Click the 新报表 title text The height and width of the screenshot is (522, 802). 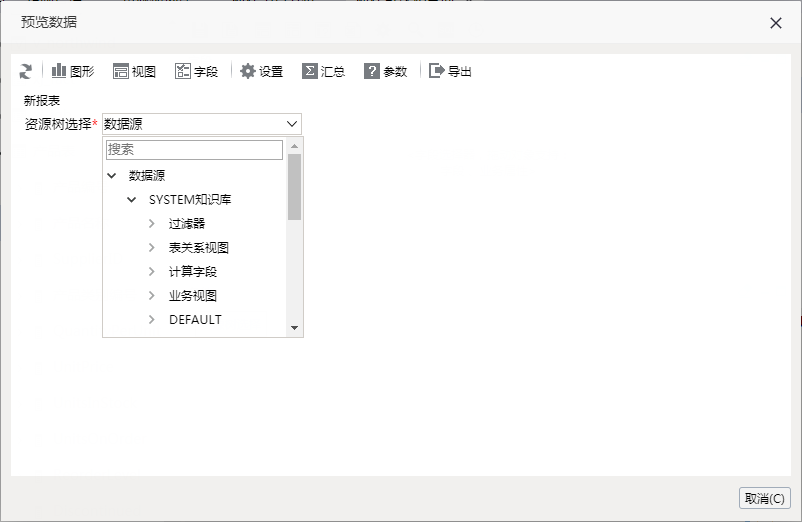pos(42,101)
